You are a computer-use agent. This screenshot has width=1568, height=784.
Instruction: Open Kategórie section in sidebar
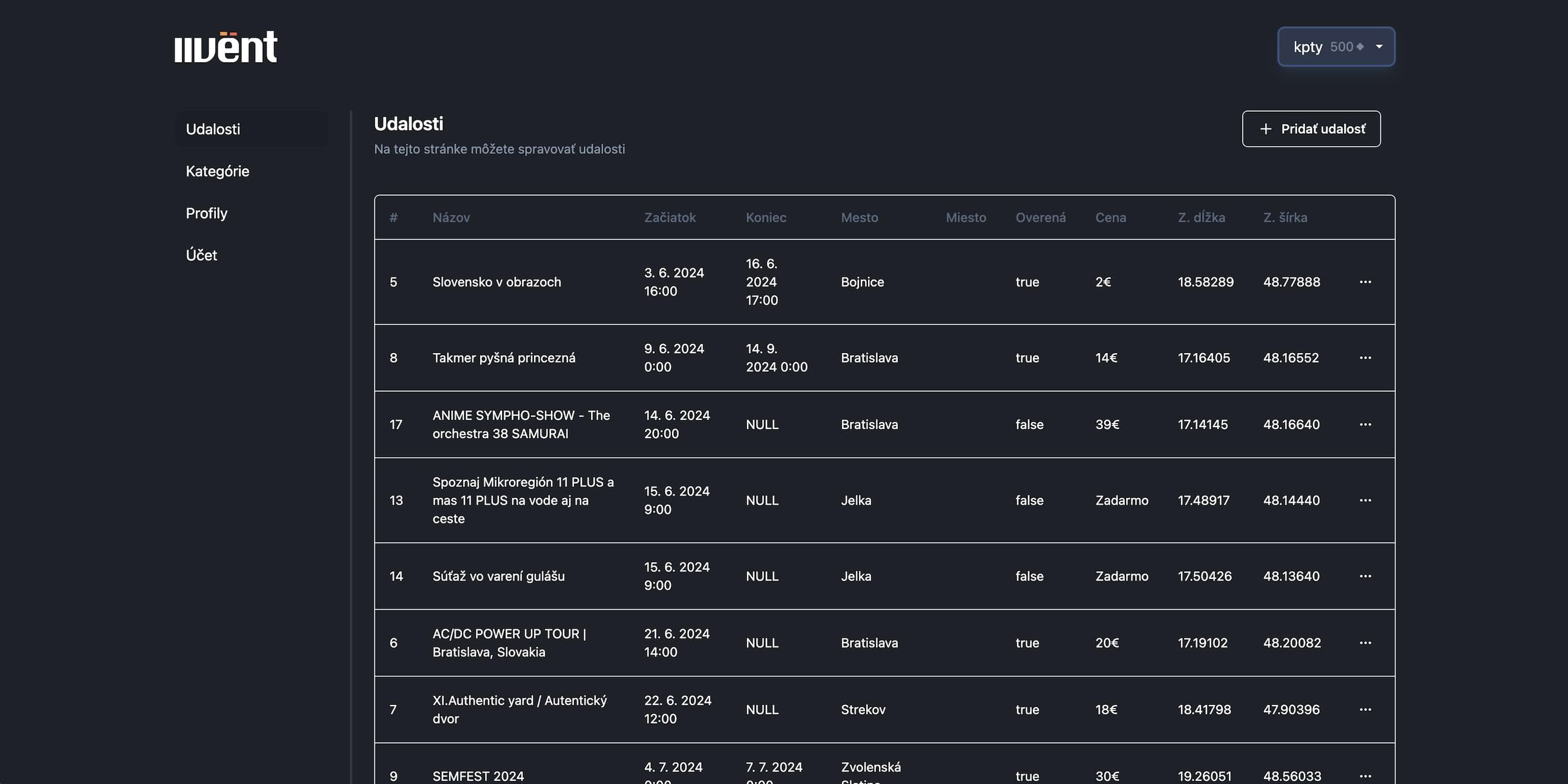point(217,171)
